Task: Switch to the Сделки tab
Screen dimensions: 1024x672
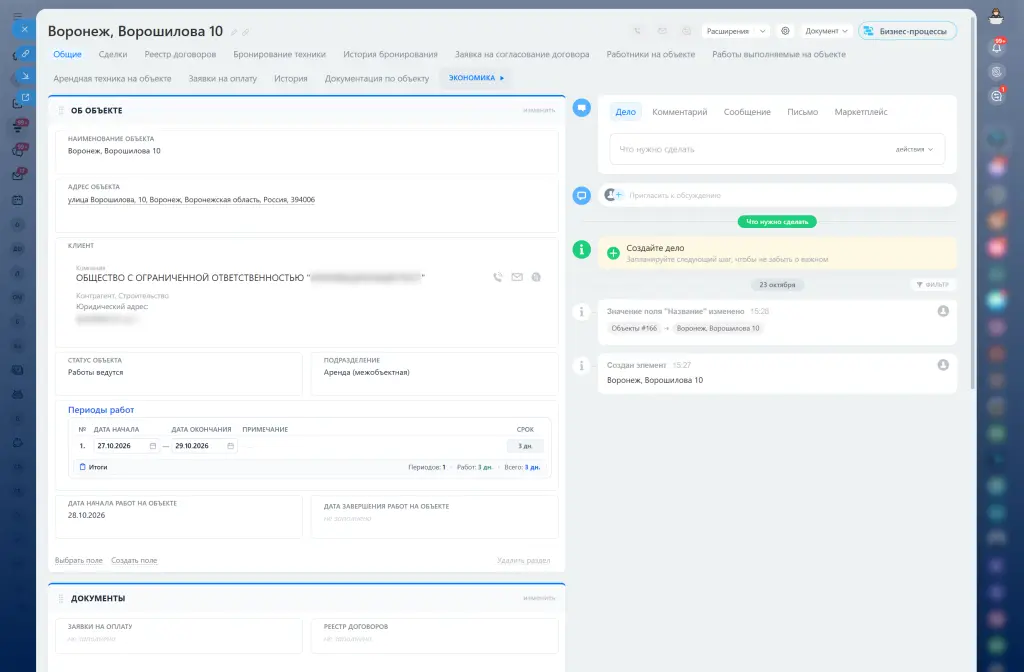Action: (113, 54)
